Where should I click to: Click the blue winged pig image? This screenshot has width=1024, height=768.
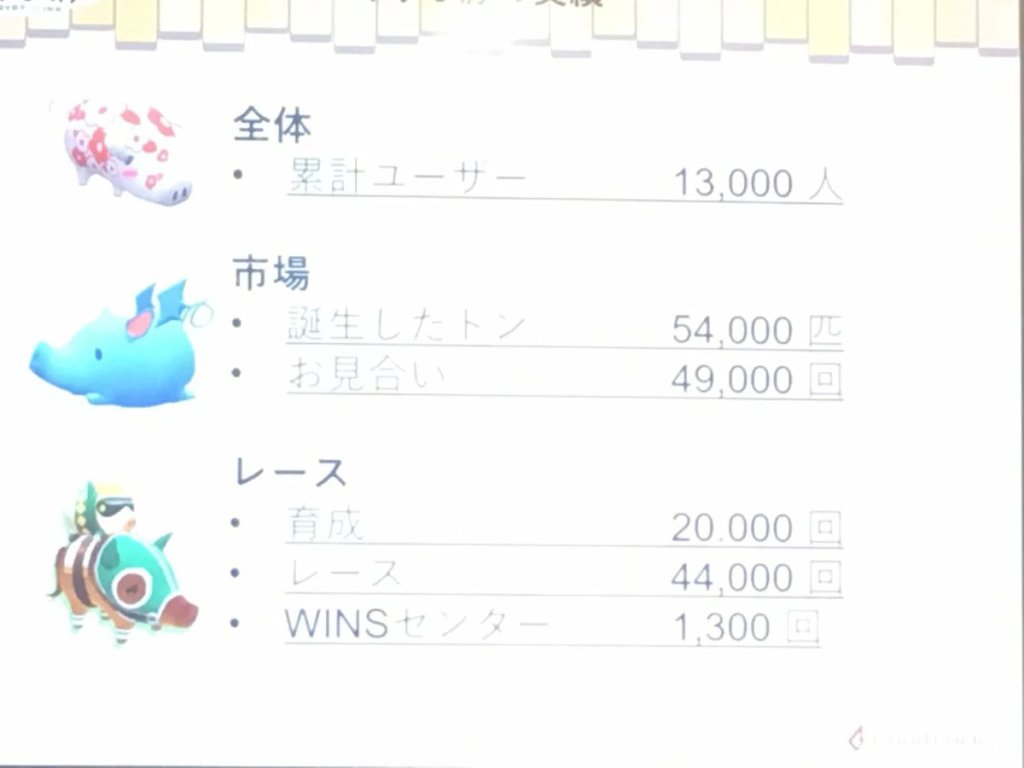point(120,344)
